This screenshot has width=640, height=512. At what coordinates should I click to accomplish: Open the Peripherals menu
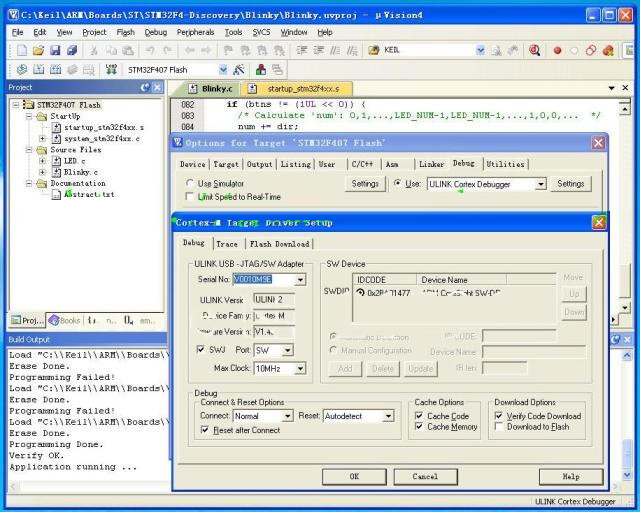(195, 32)
